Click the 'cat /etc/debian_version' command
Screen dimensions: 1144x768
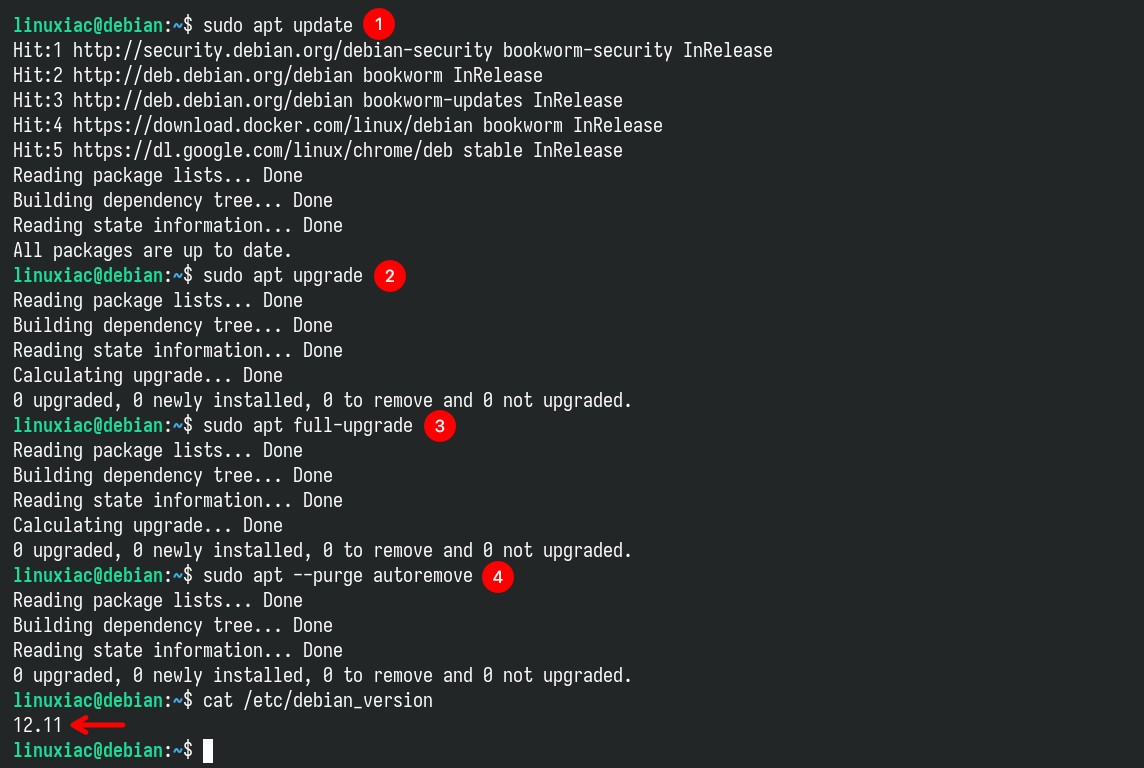point(317,701)
